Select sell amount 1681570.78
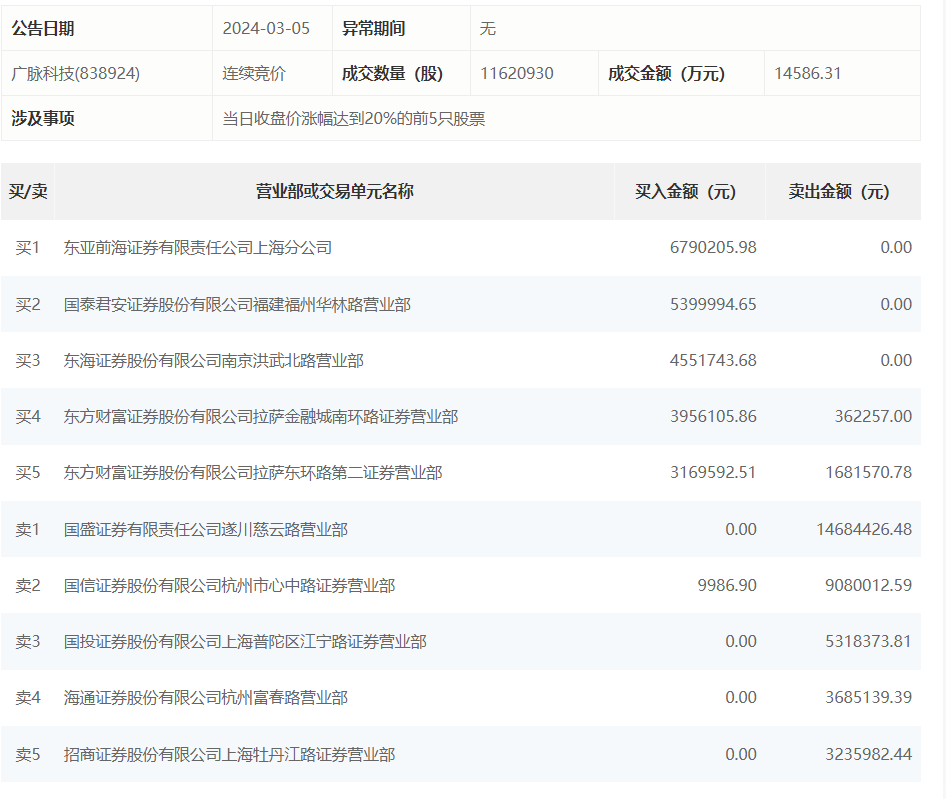The width and height of the screenshot is (946, 799). [869, 473]
